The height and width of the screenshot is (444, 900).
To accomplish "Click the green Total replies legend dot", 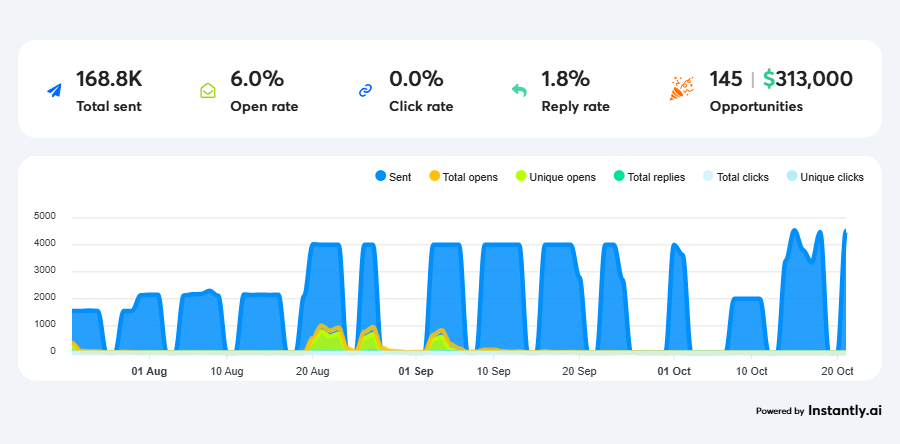I will click(x=619, y=177).
